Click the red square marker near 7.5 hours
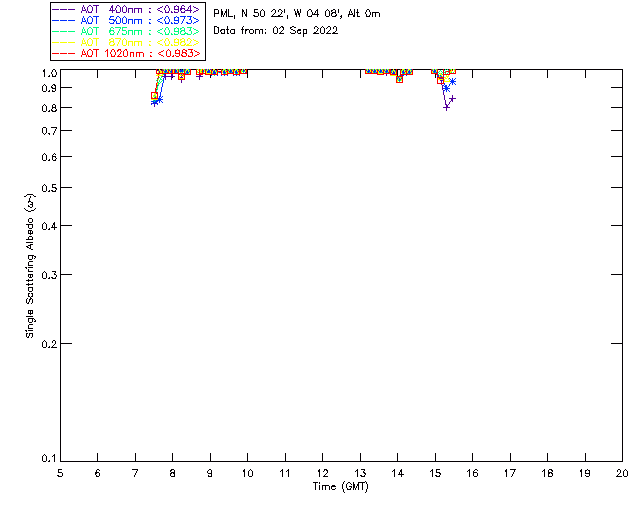640x512 pixels. click(x=154, y=96)
